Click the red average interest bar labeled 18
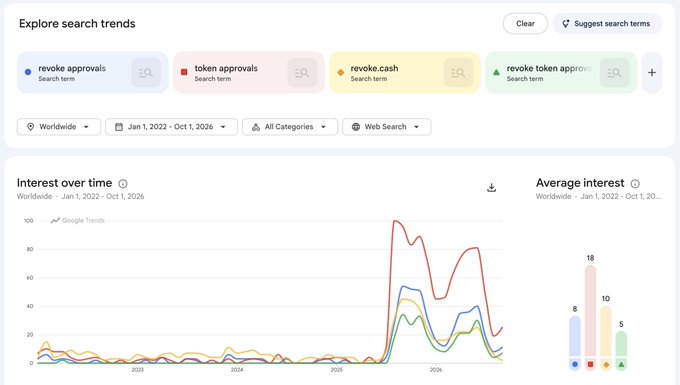The image size is (680, 385). (590, 311)
